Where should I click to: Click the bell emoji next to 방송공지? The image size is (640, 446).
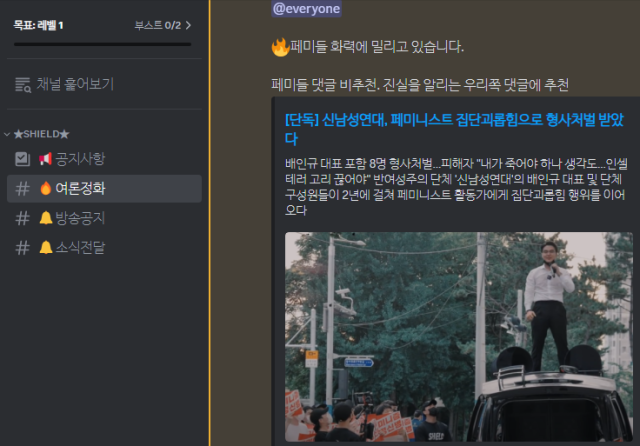(46, 218)
